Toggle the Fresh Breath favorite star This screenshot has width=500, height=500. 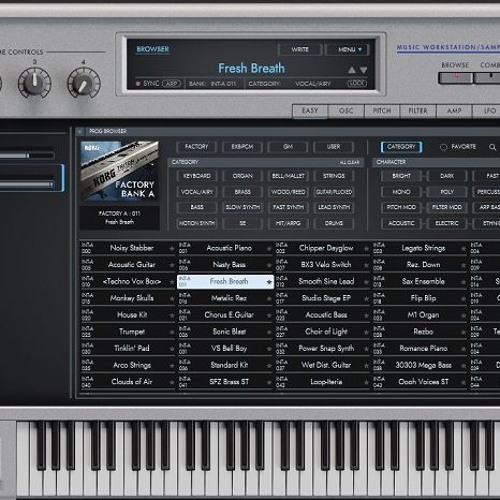pyautogui.click(x=269, y=282)
